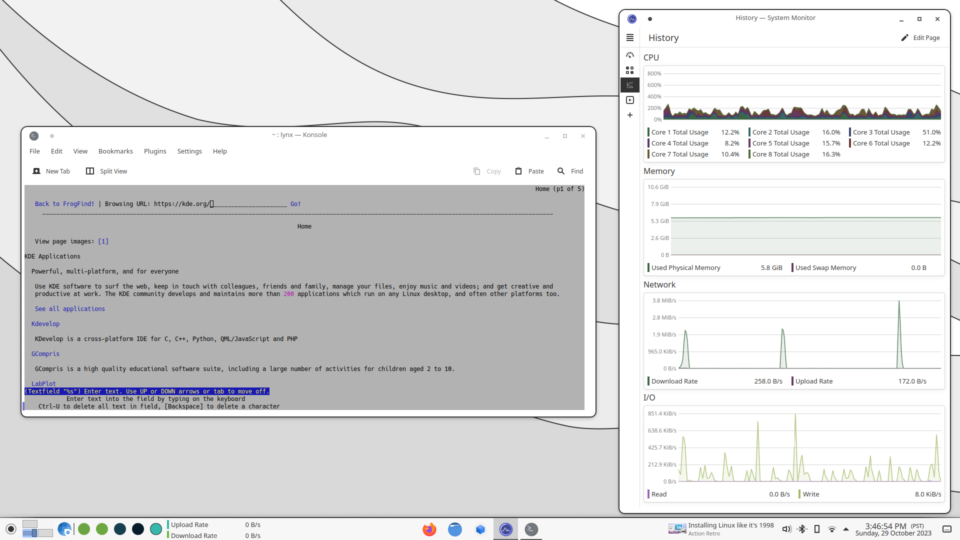Click media player thumbnail in system tray

pyautogui.click(x=677, y=529)
